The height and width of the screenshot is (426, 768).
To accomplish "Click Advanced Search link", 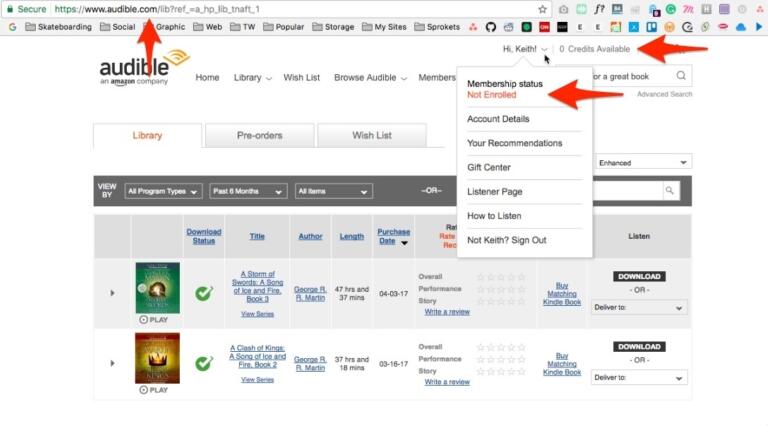I will (x=664, y=94).
